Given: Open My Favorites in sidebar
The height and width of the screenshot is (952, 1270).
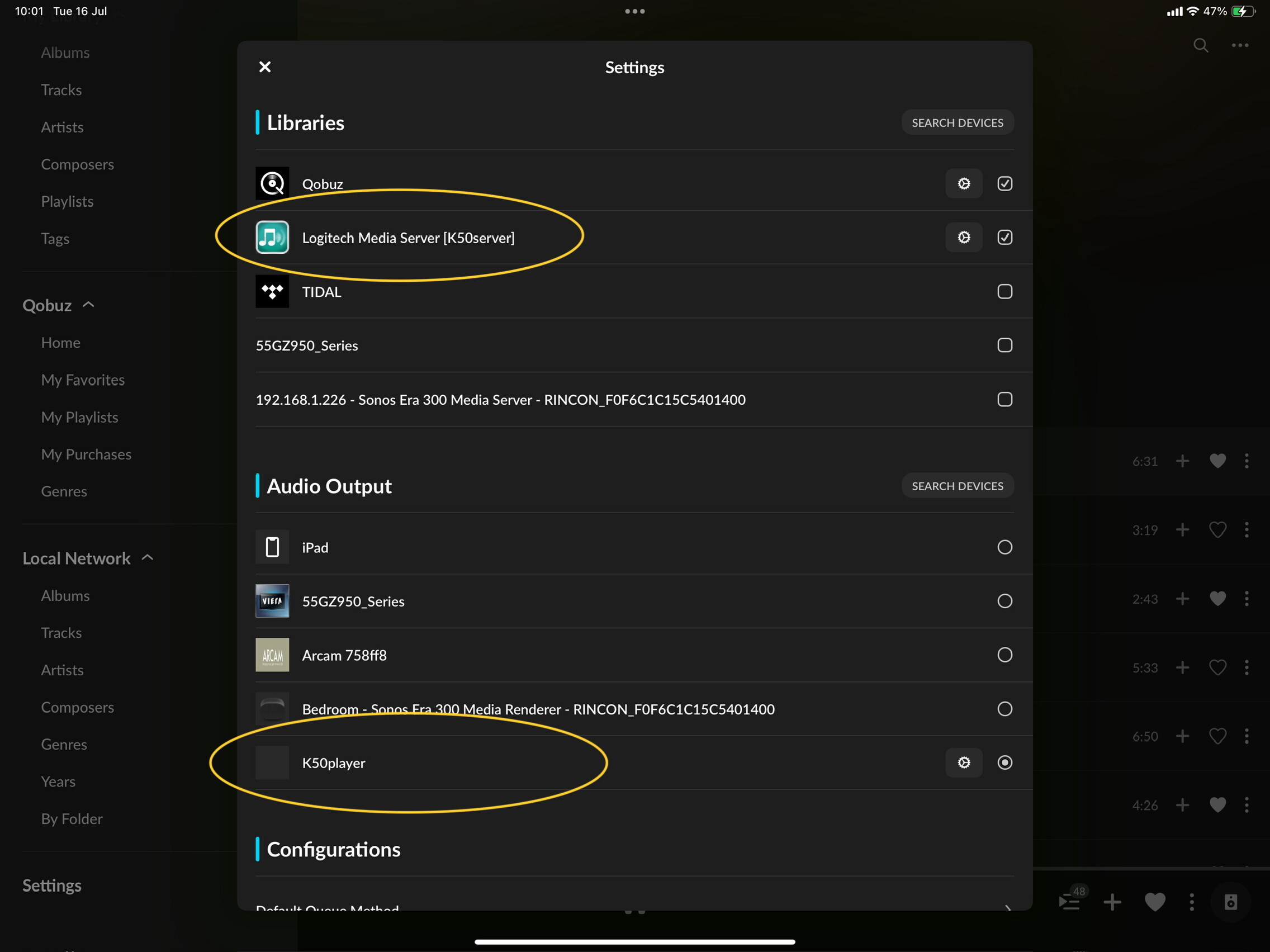Looking at the screenshot, I should (83, 380).
